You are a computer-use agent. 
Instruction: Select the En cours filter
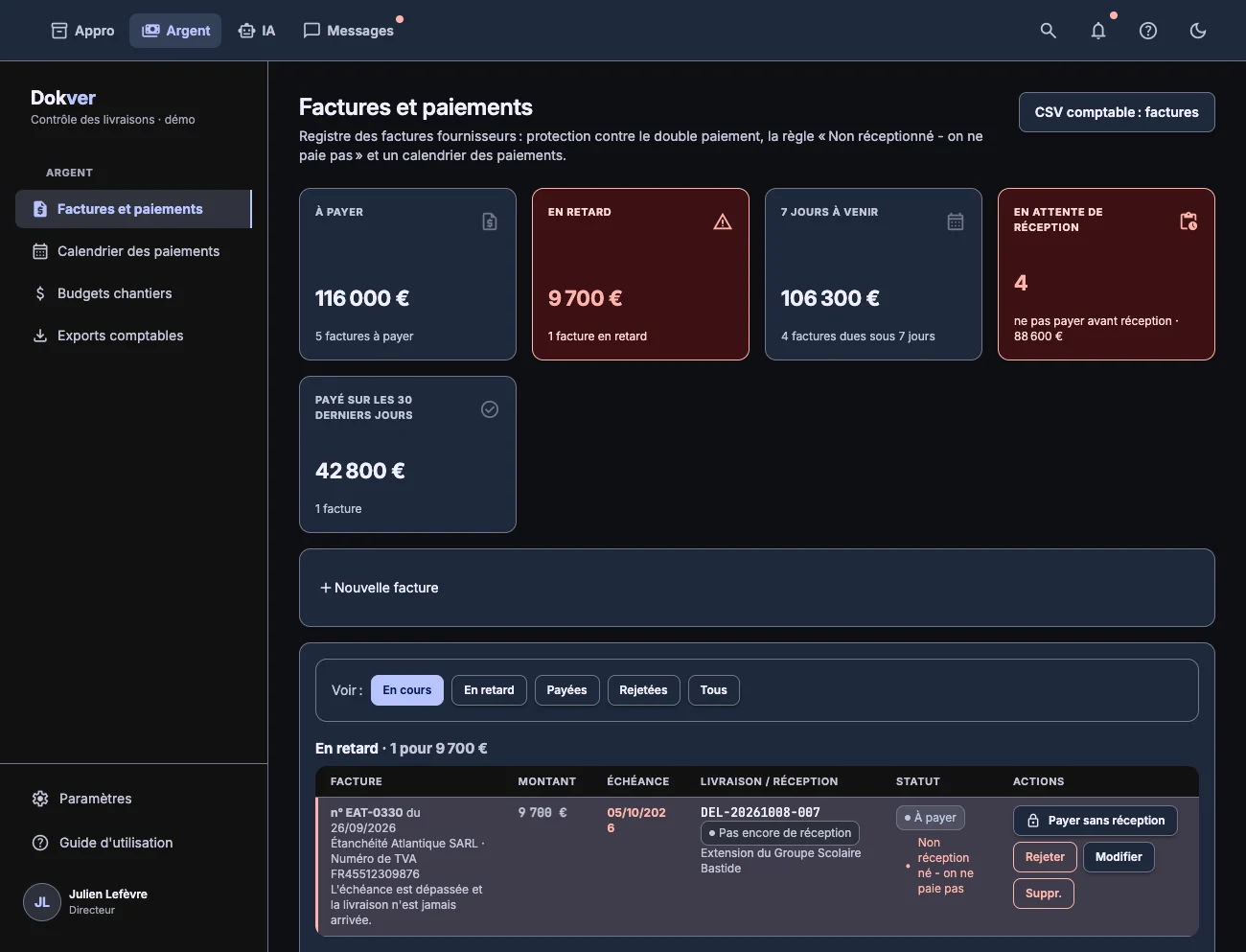point(407,690)
